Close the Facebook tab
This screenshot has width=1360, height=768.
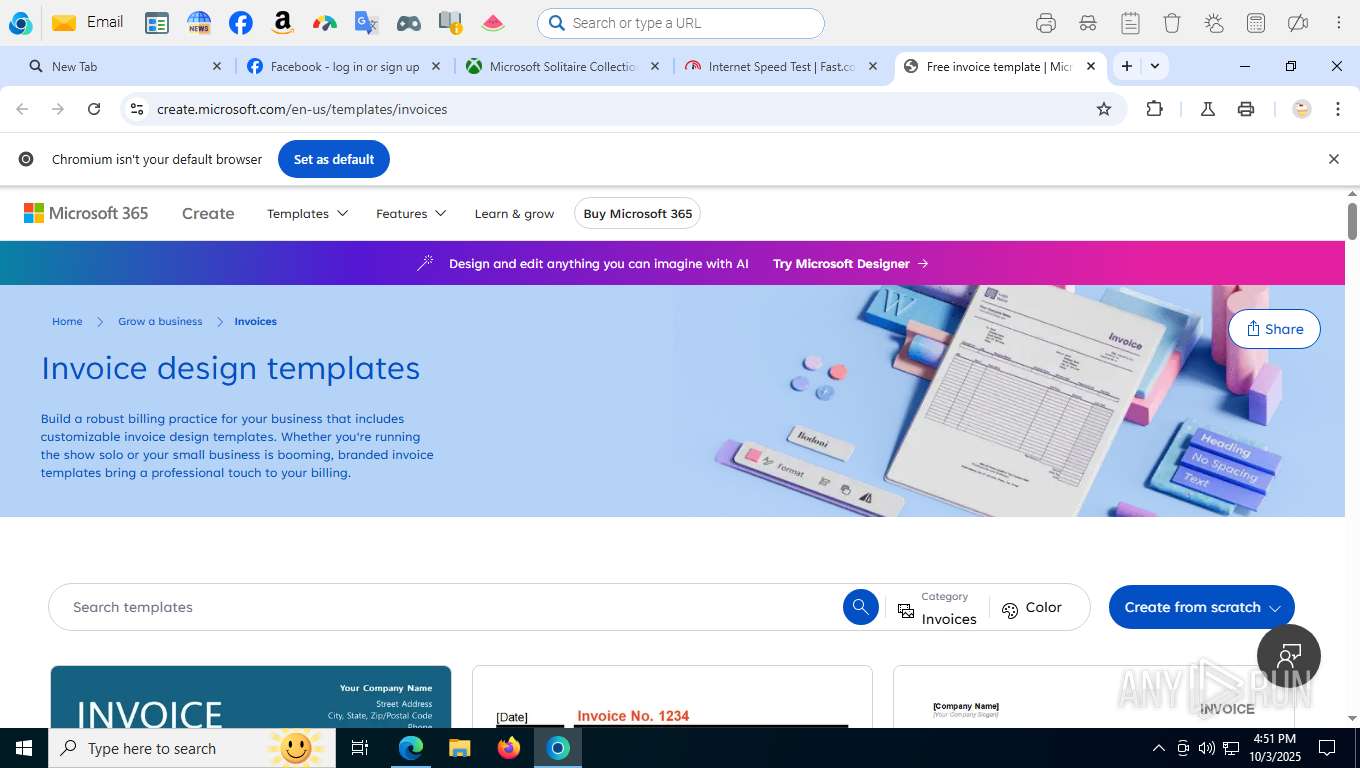(x=436, y=66)
